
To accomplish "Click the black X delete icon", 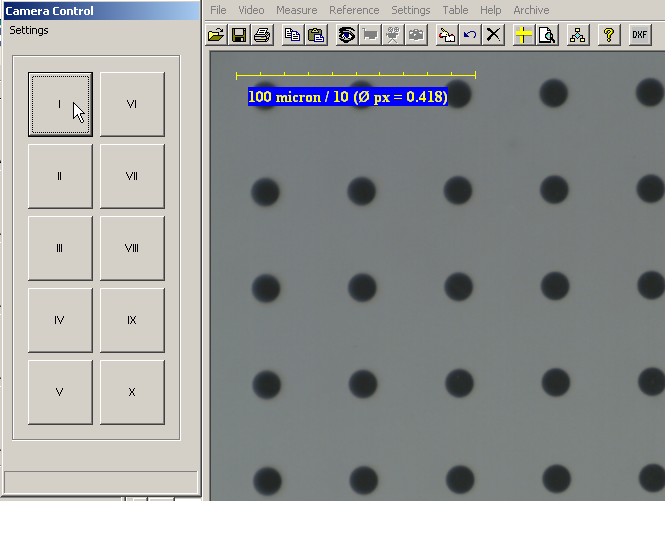I will 493,35.
